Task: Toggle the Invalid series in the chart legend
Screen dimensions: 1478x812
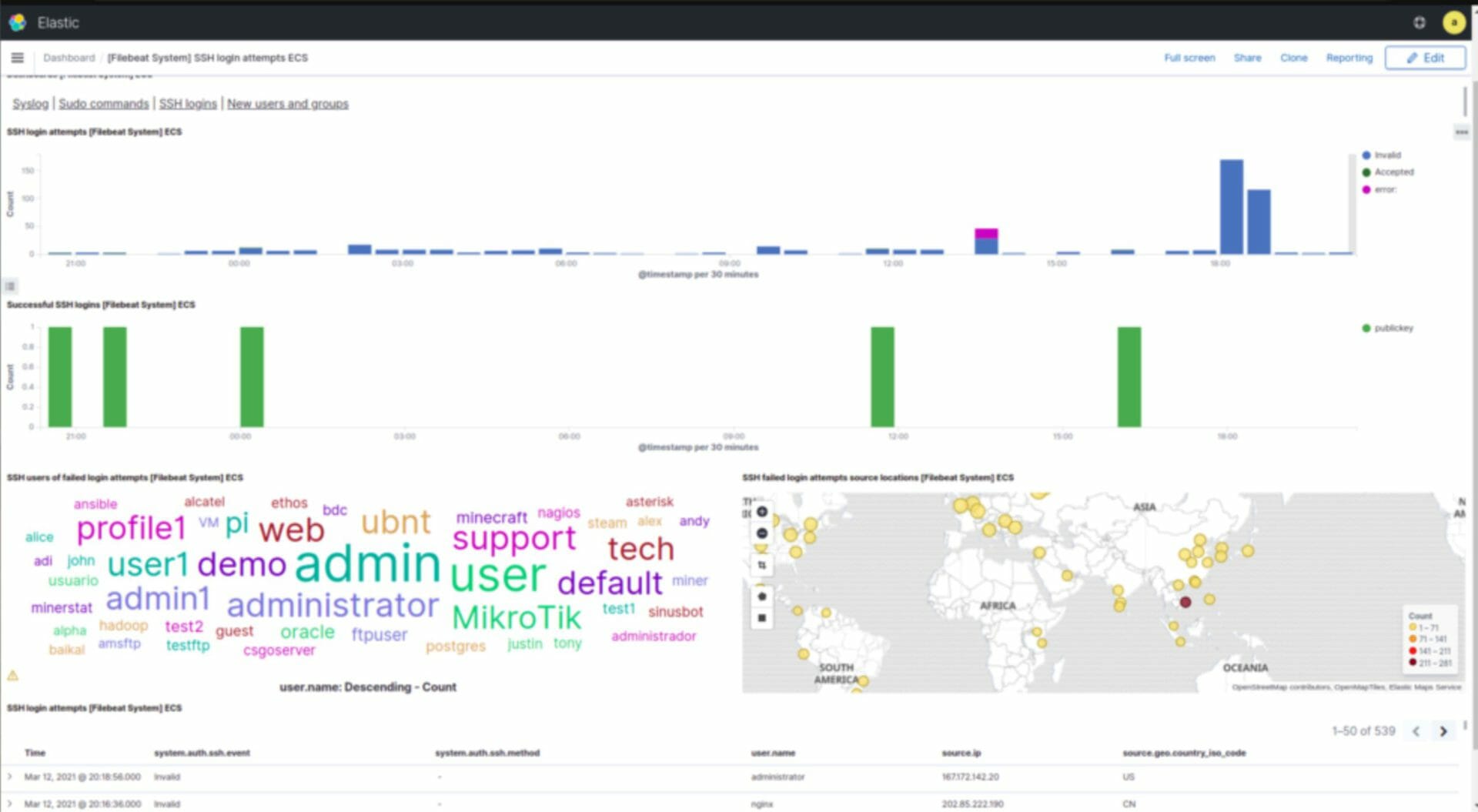Action: click(1387, 155)
